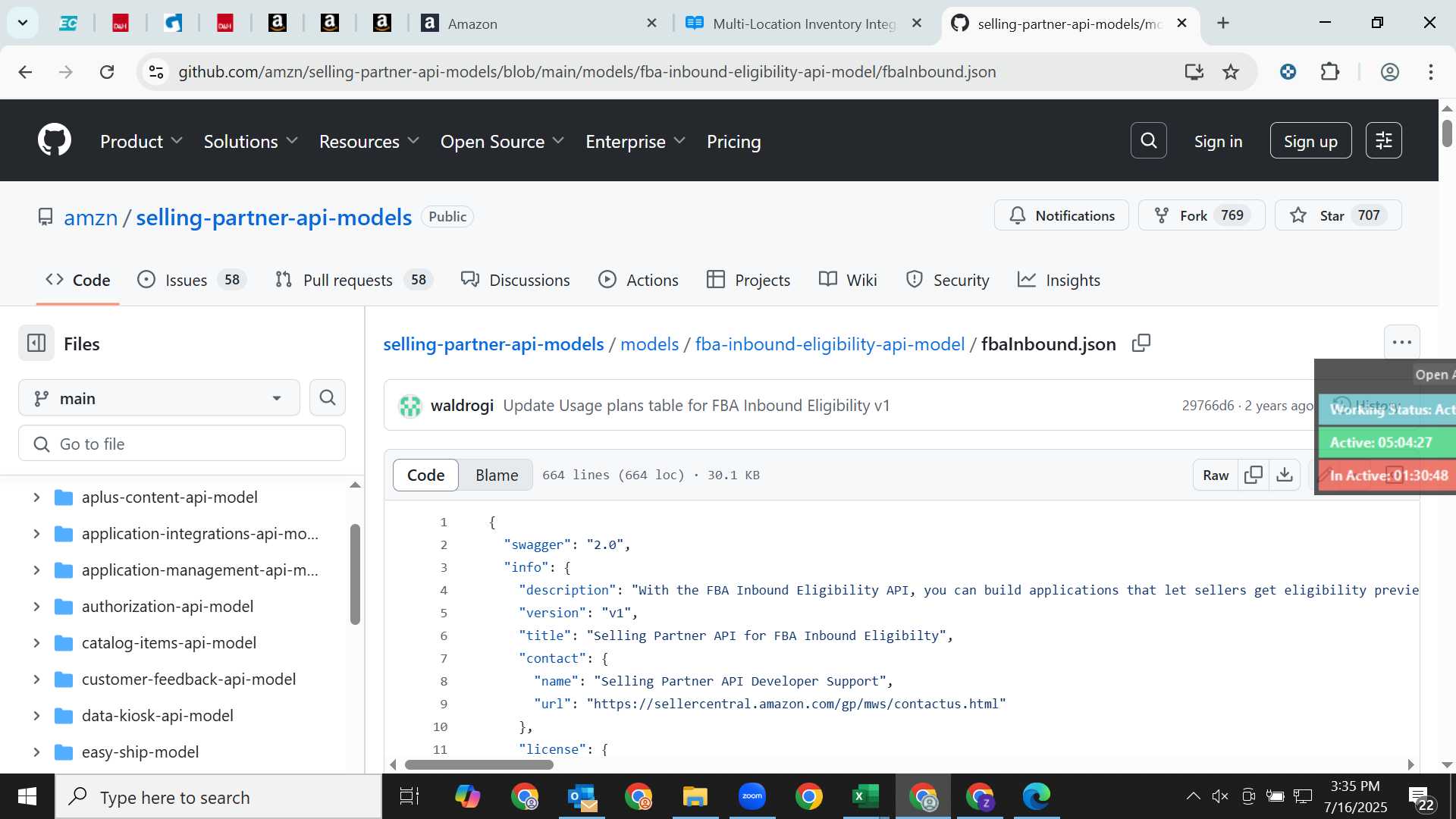Open a new browser tab
The width and height of the screenshot is (1456, 819).
click(1223, 24)
